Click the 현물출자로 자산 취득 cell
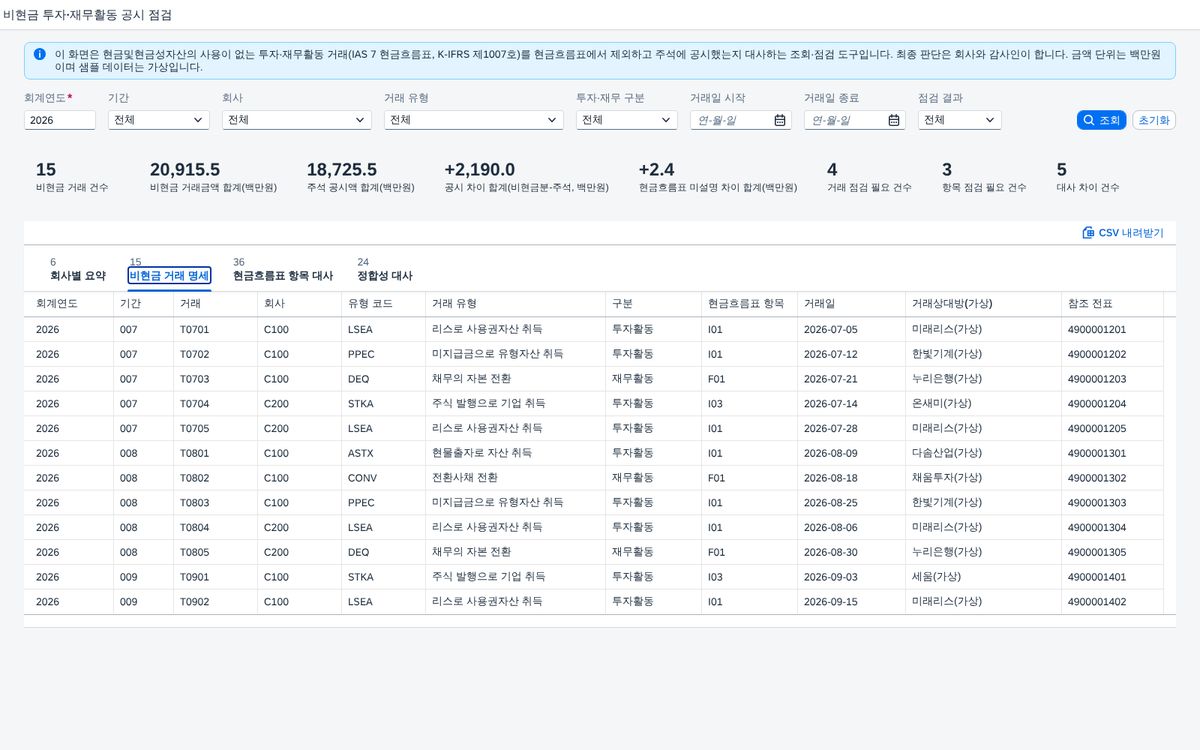Image resolution: width=1200 pixels, height=750 pixels. coord(482,453)
